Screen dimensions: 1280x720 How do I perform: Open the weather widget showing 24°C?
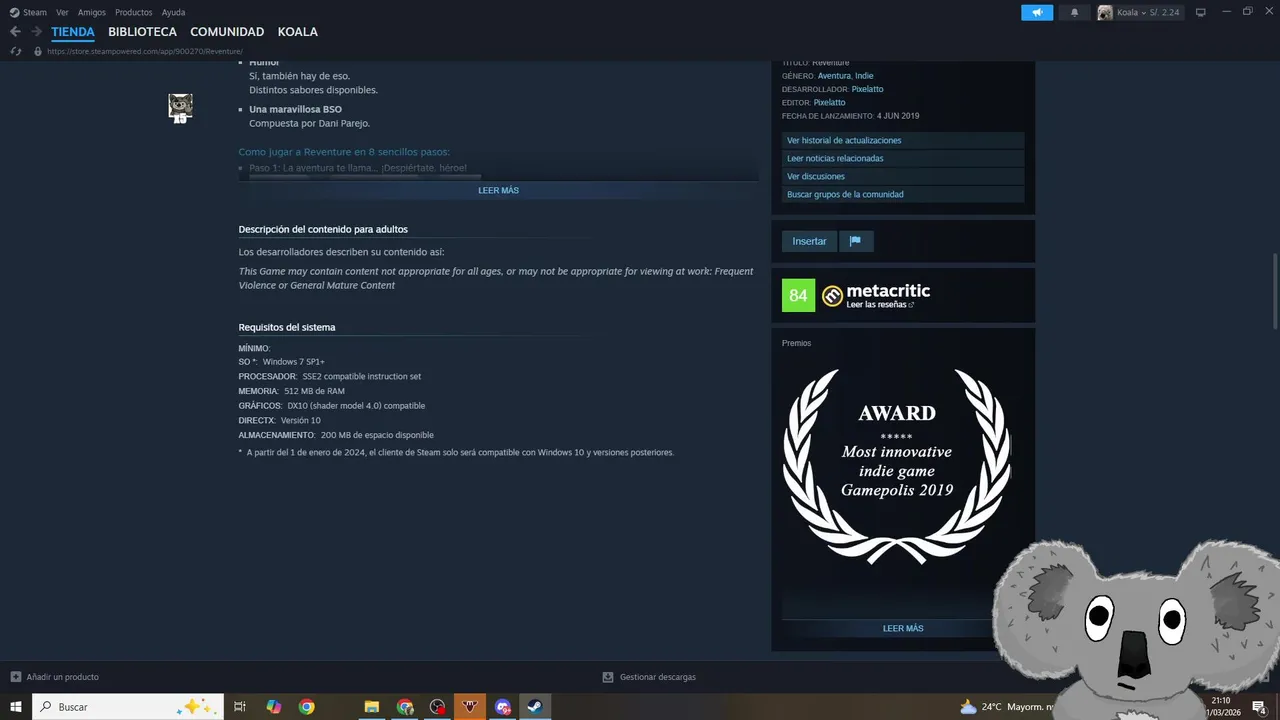coord(1005,707)
